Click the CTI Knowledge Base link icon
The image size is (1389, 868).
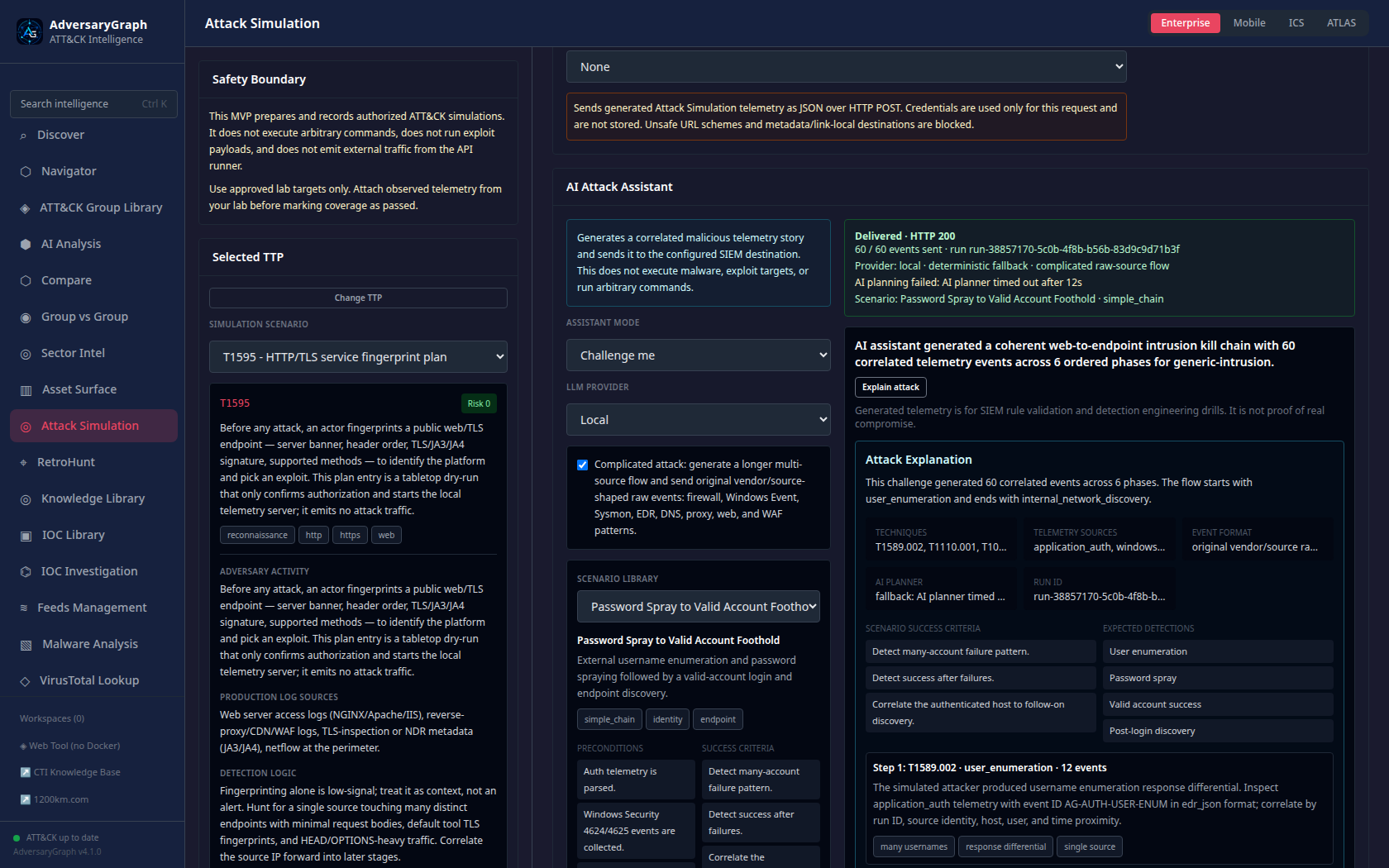pyautogui.click(x=25, y=772)
